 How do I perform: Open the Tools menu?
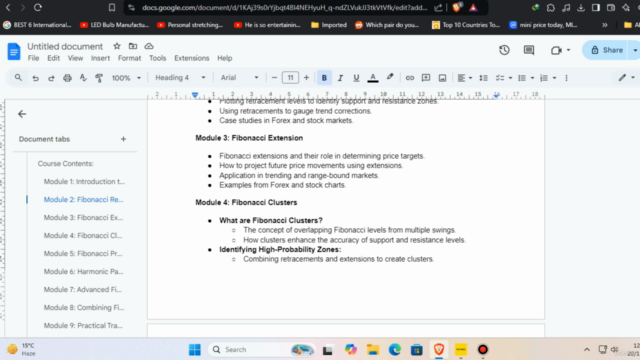click(158, 58)
